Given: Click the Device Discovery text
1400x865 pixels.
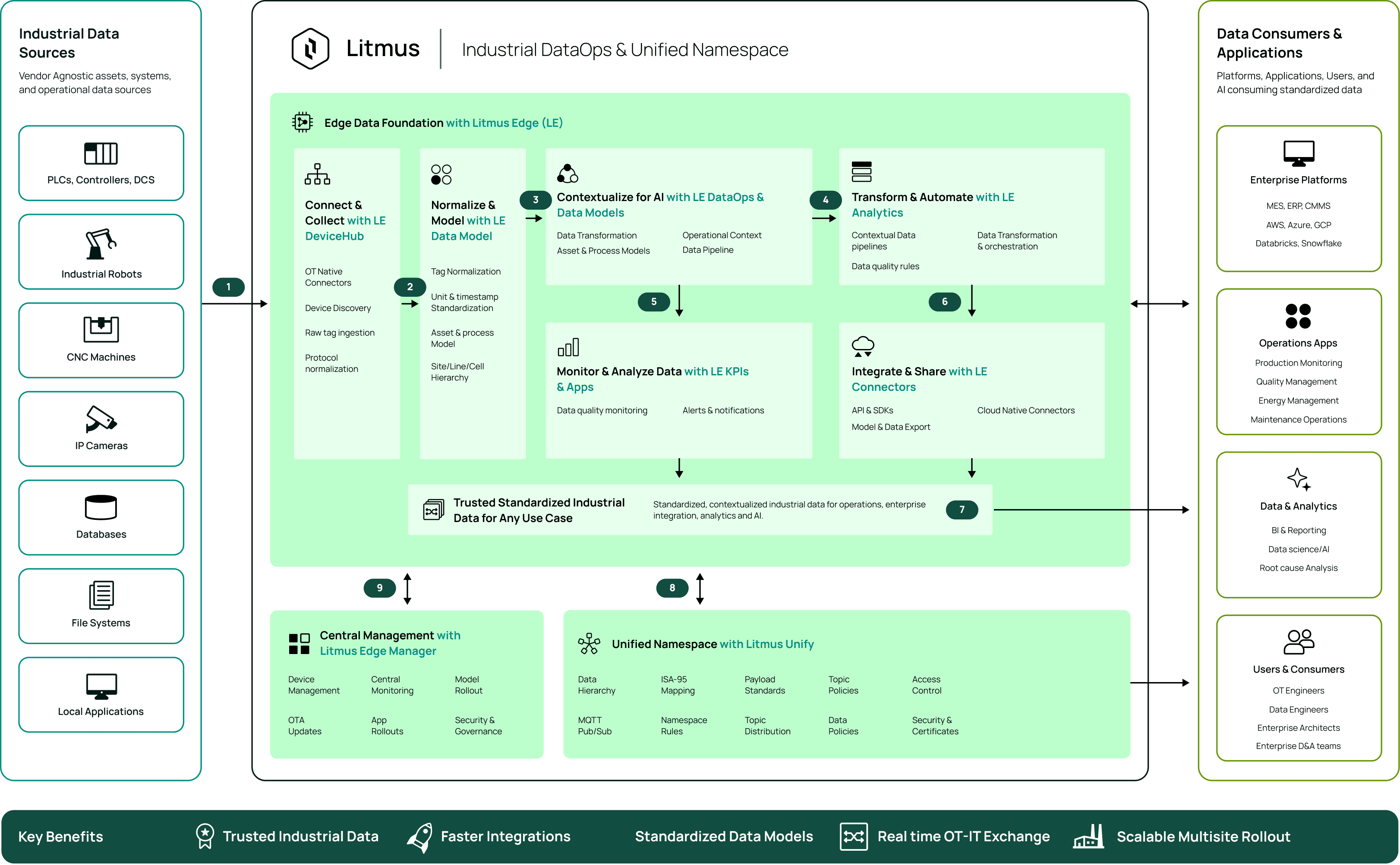Looking at the screenshot, I should coord(337,308).
